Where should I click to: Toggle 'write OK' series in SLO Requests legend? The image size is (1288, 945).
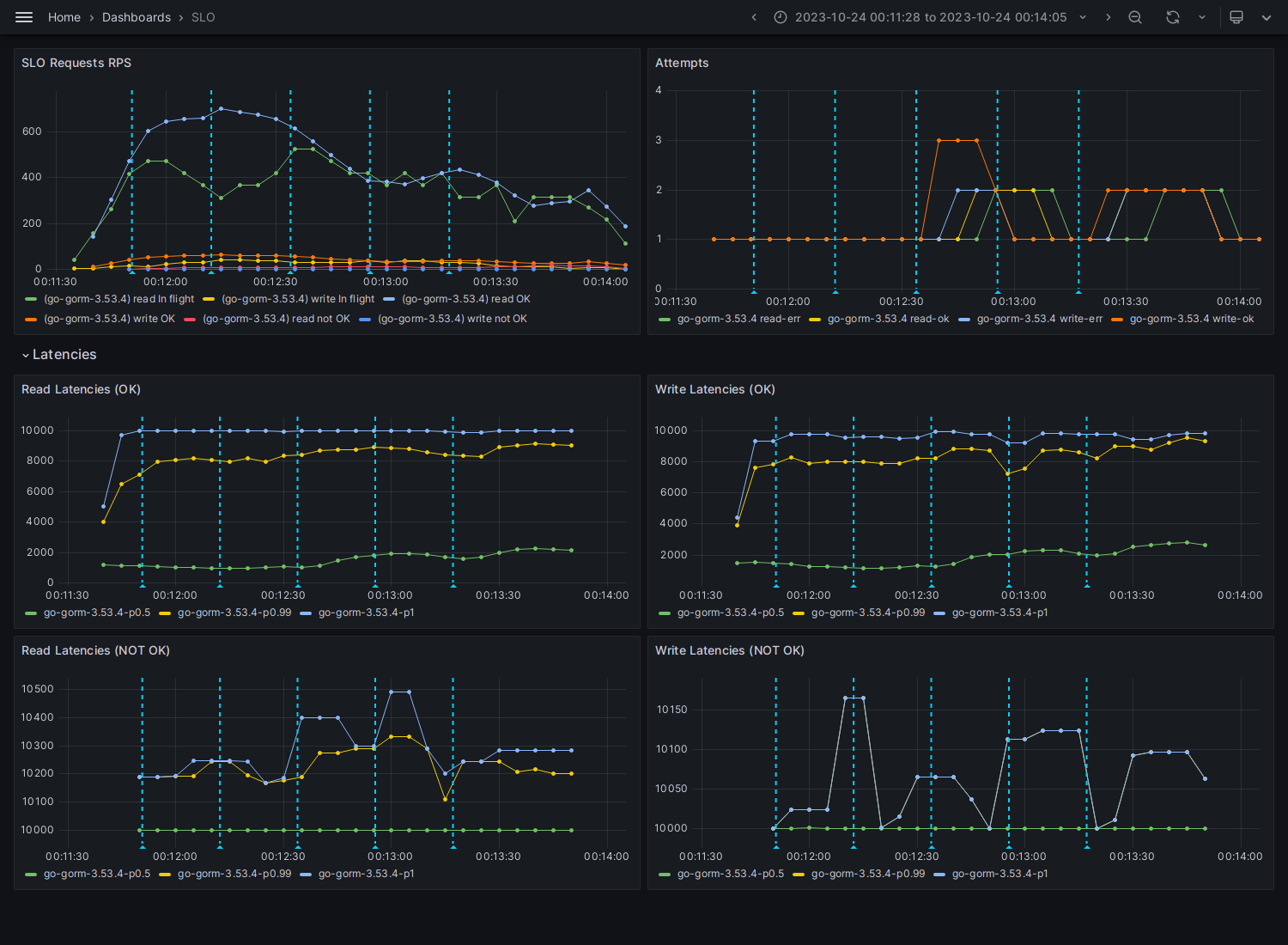pyautogui.click(x=109, y=319)
